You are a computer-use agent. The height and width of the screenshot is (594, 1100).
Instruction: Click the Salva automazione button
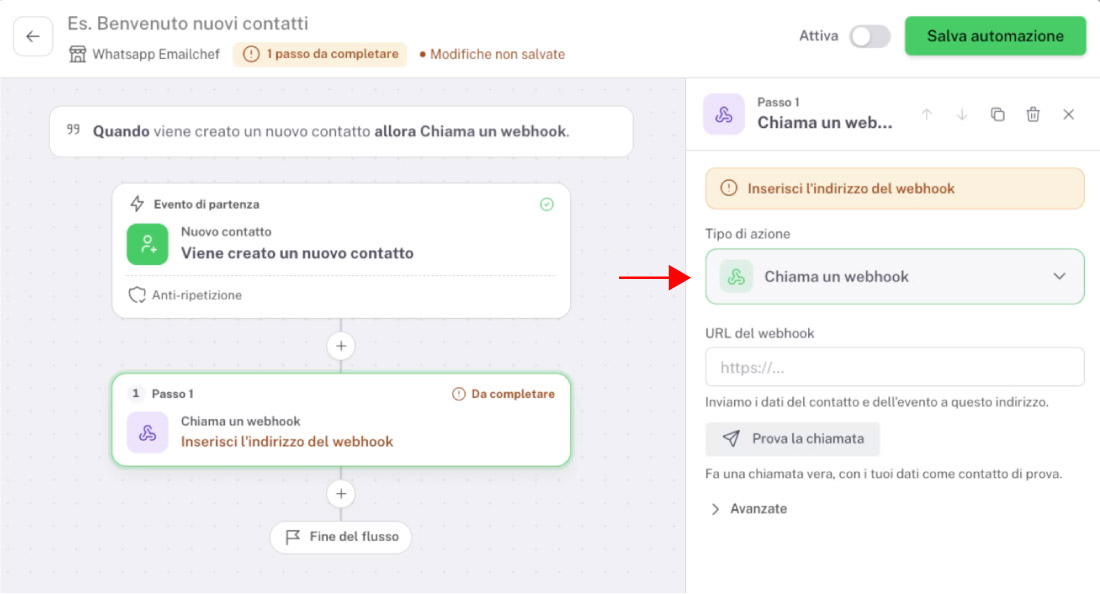[995, 36]
